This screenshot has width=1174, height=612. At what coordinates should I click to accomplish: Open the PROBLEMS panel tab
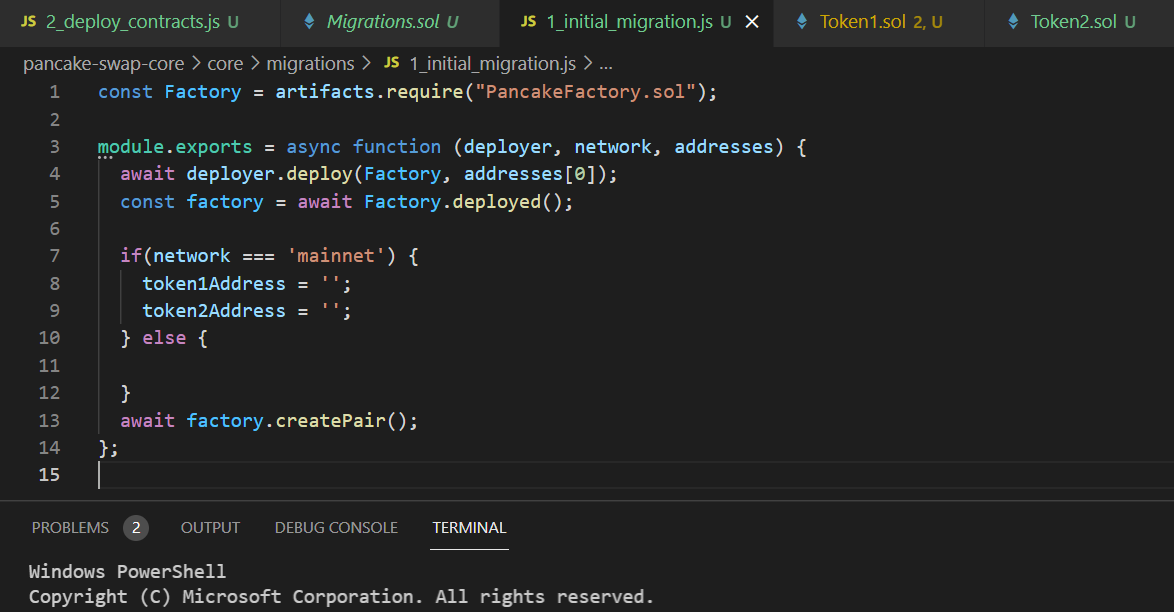(x=70, y=528)
